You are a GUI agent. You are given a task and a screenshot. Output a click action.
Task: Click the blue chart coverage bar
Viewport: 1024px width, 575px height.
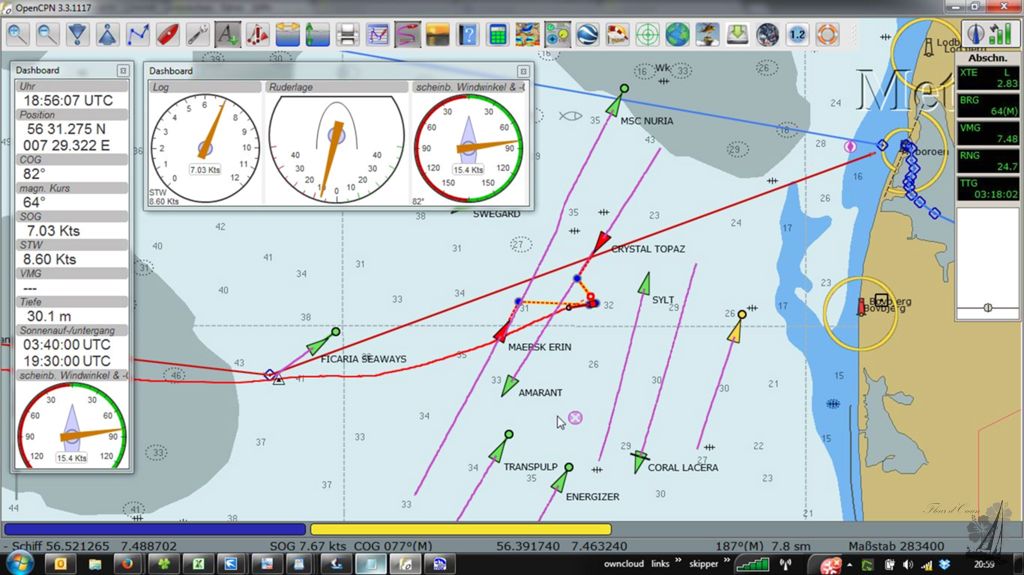pos(155,529)
